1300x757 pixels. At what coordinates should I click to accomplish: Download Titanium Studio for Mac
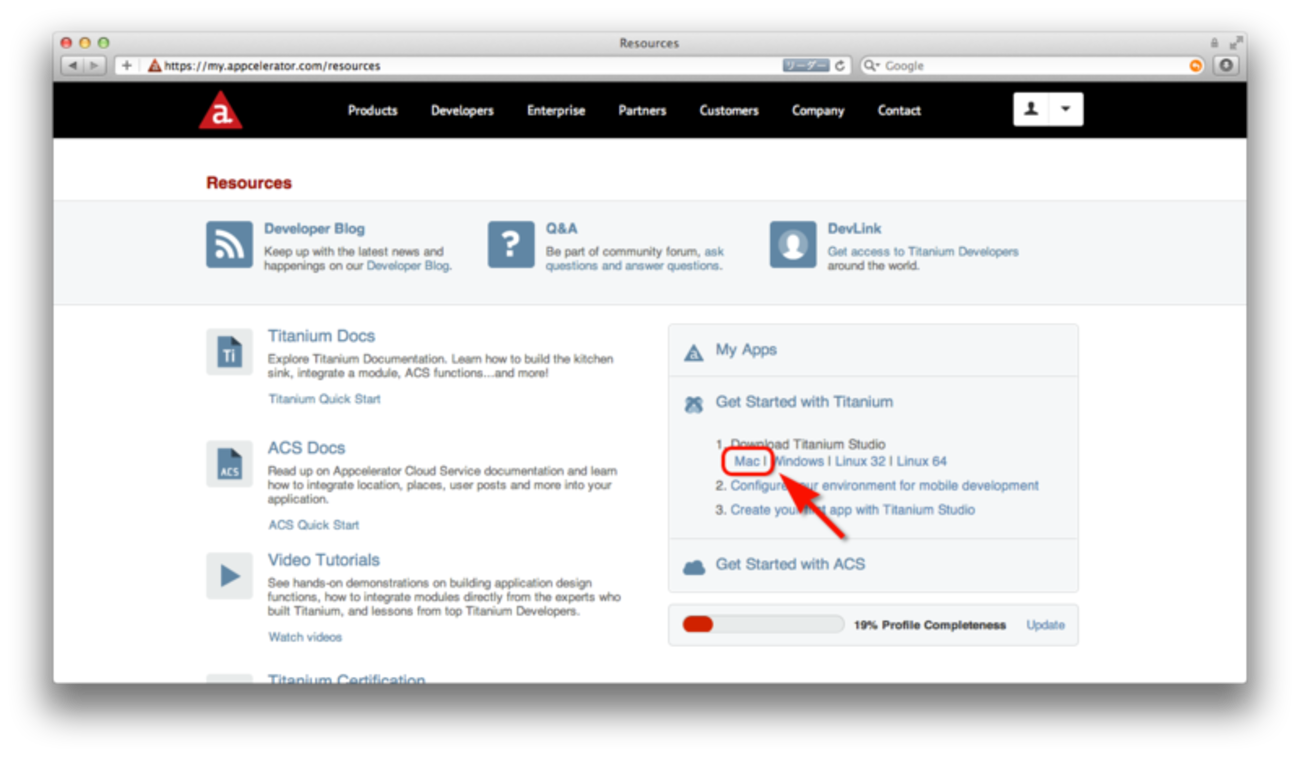747,461
